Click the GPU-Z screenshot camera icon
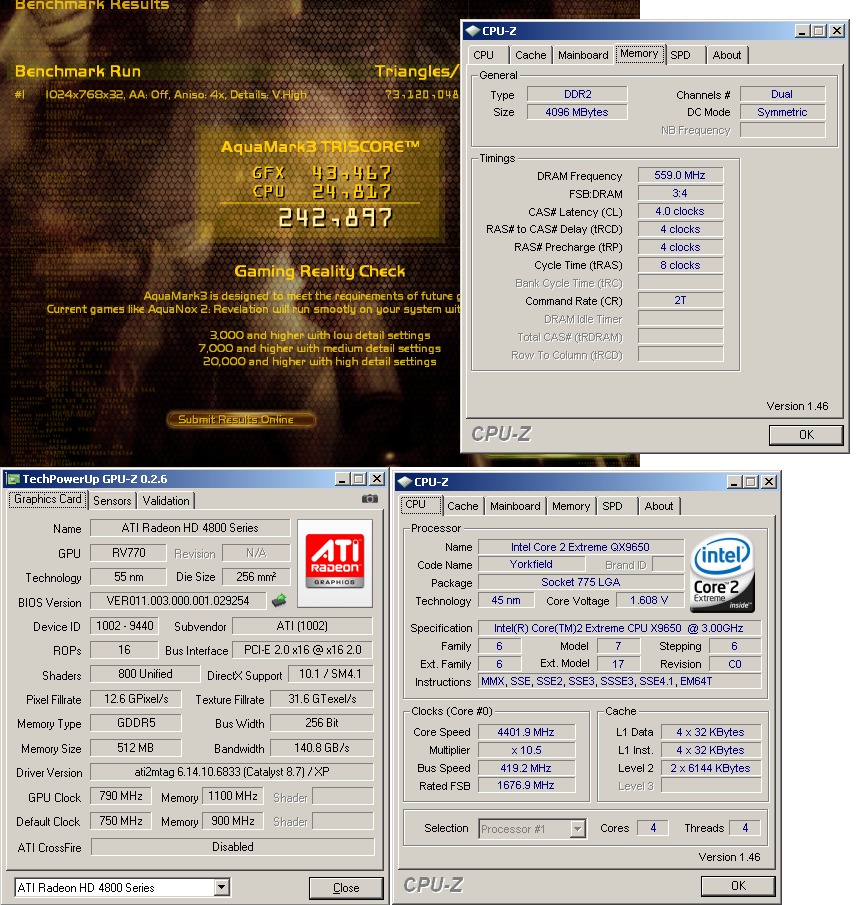 369,499
